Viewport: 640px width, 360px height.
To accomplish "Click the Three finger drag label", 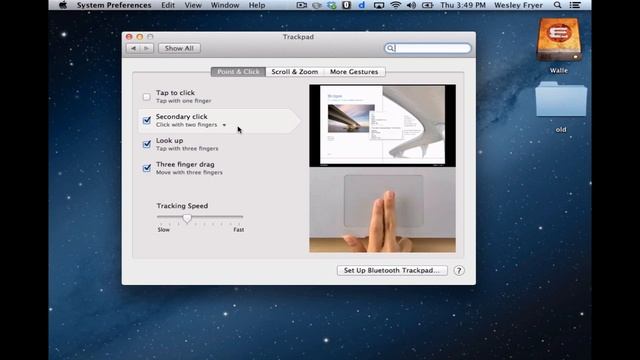I will tap(185, 164).
